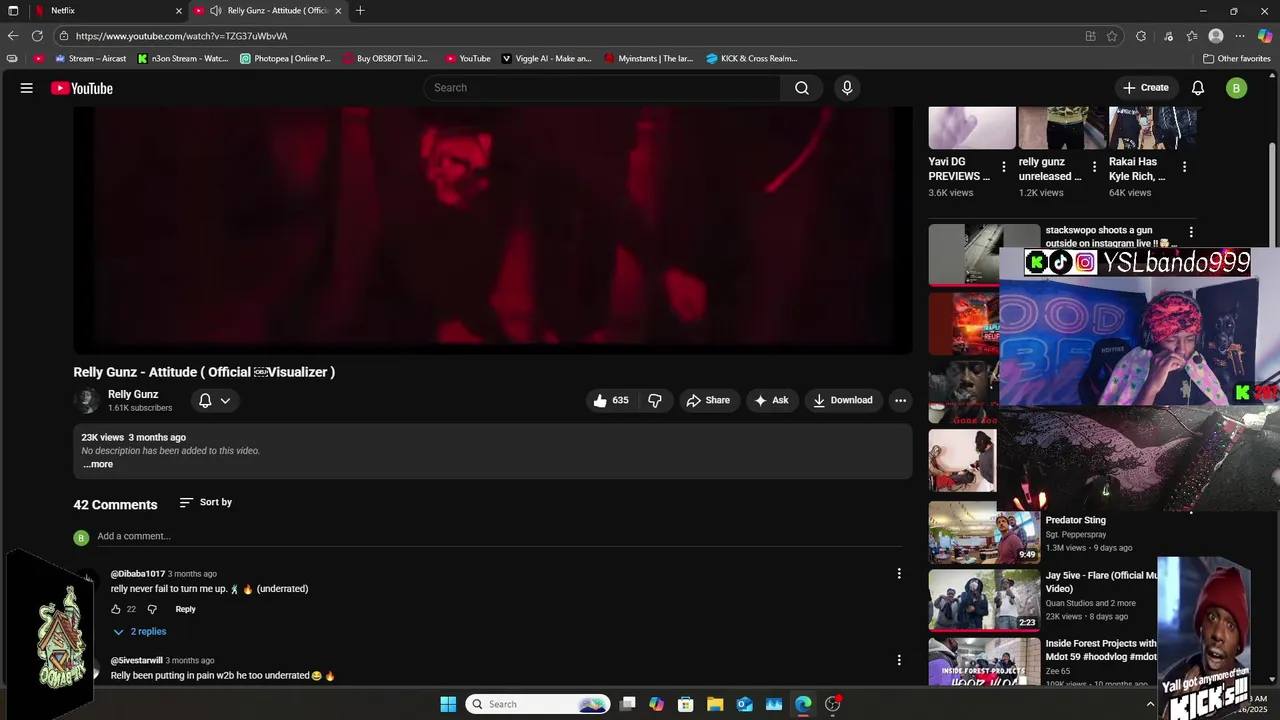Open the favorites list icon in toolbar
1280x720 pixels.
[1192, 36]
